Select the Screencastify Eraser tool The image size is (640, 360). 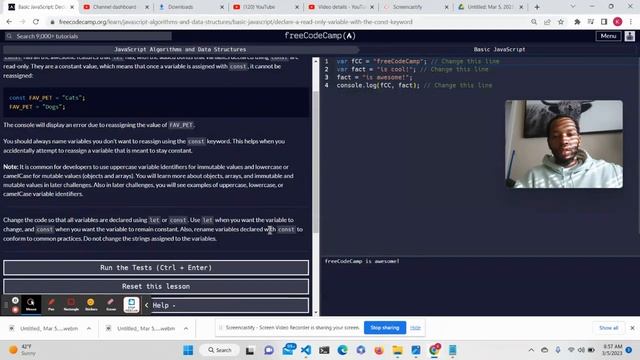[x=111, y=304]
